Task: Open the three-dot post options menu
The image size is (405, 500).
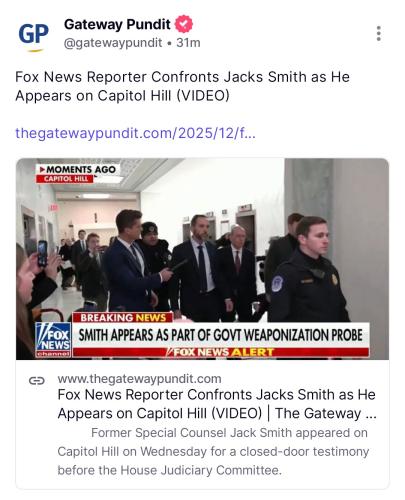Action: point(378,34)
